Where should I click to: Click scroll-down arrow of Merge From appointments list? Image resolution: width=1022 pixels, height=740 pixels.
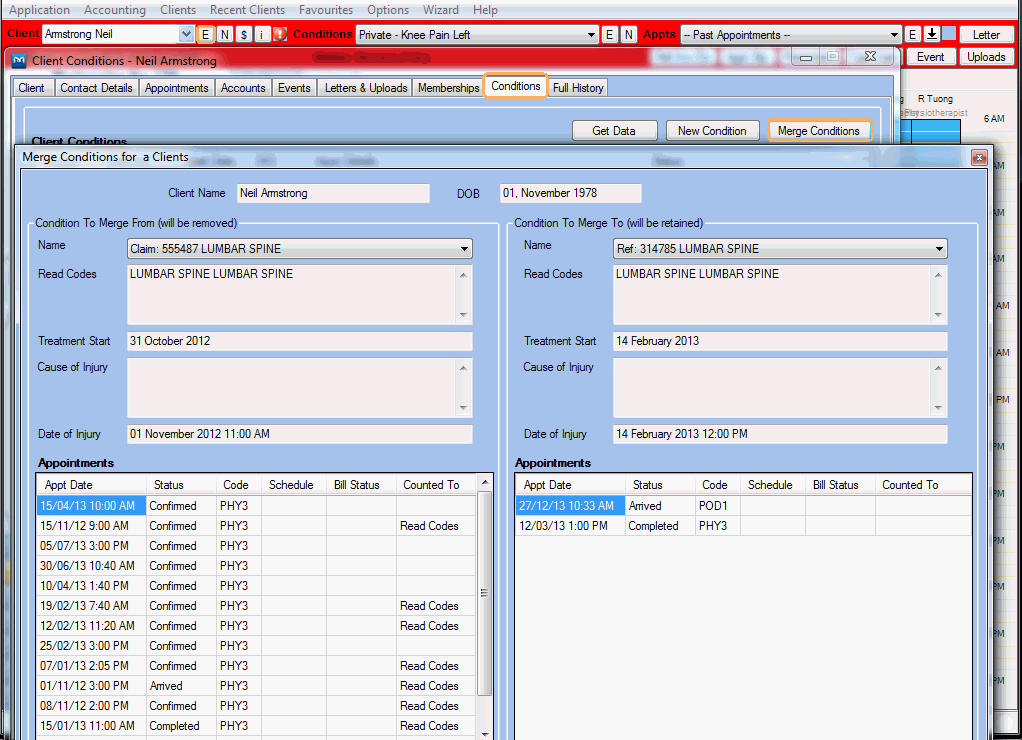(x=484, y=733)
